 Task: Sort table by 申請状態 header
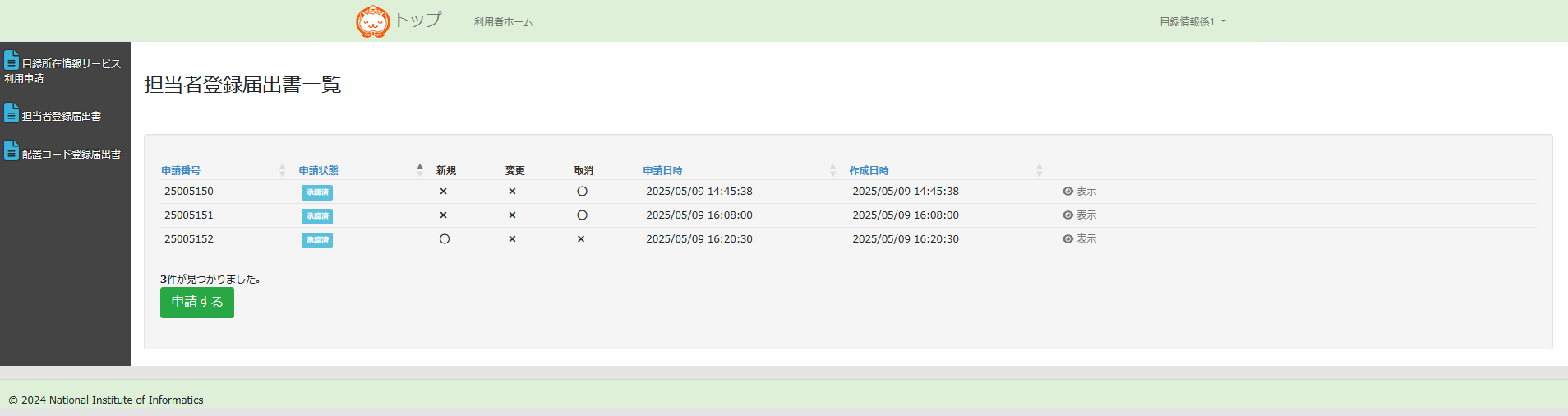pos(319,170)
